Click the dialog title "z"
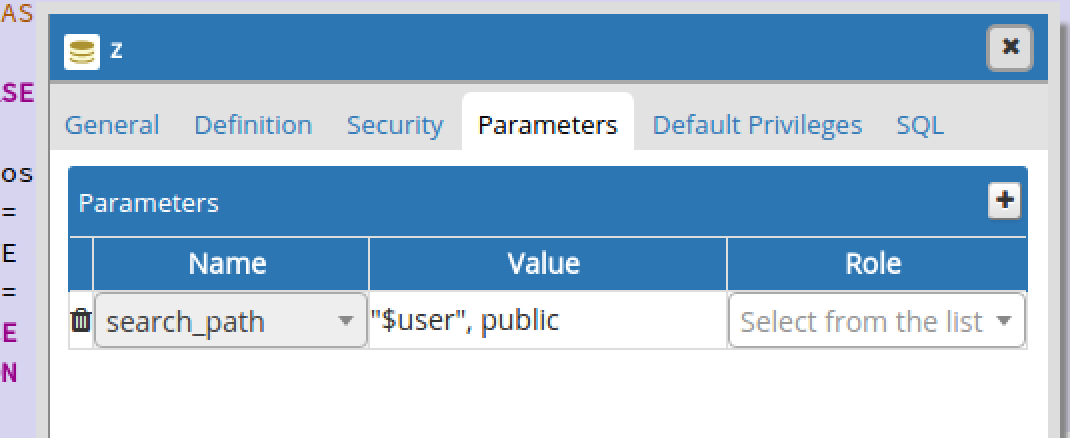Screen dimensions: 1070x438 (117, 49)
